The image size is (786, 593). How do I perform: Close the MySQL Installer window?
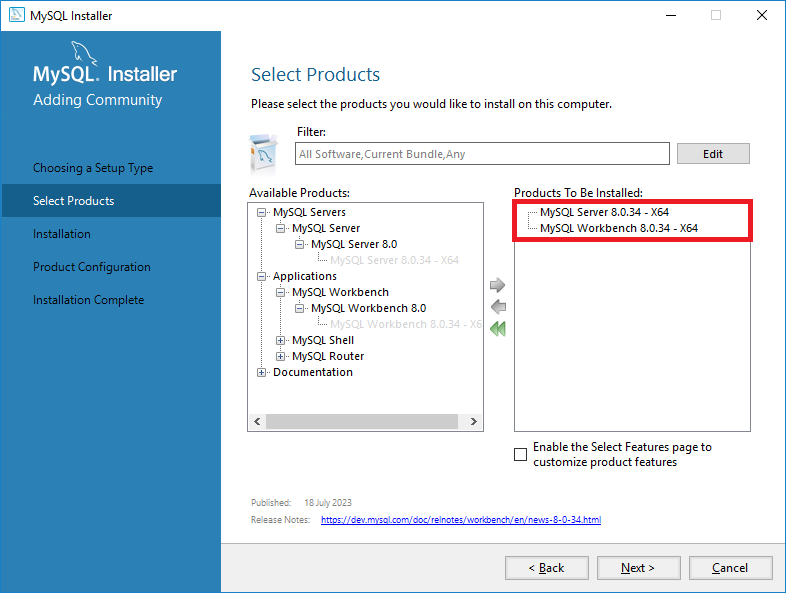click(762, 15)
